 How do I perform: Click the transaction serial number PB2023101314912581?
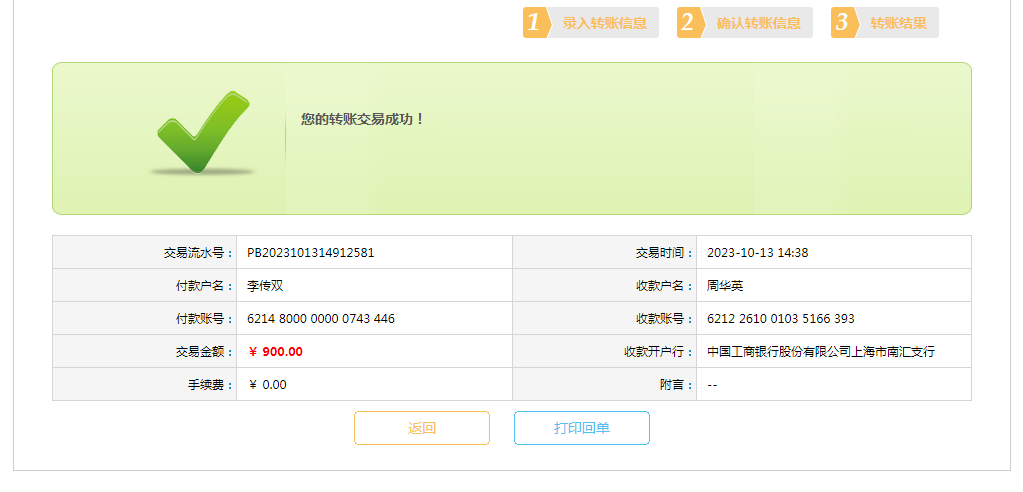click(311, 253)
